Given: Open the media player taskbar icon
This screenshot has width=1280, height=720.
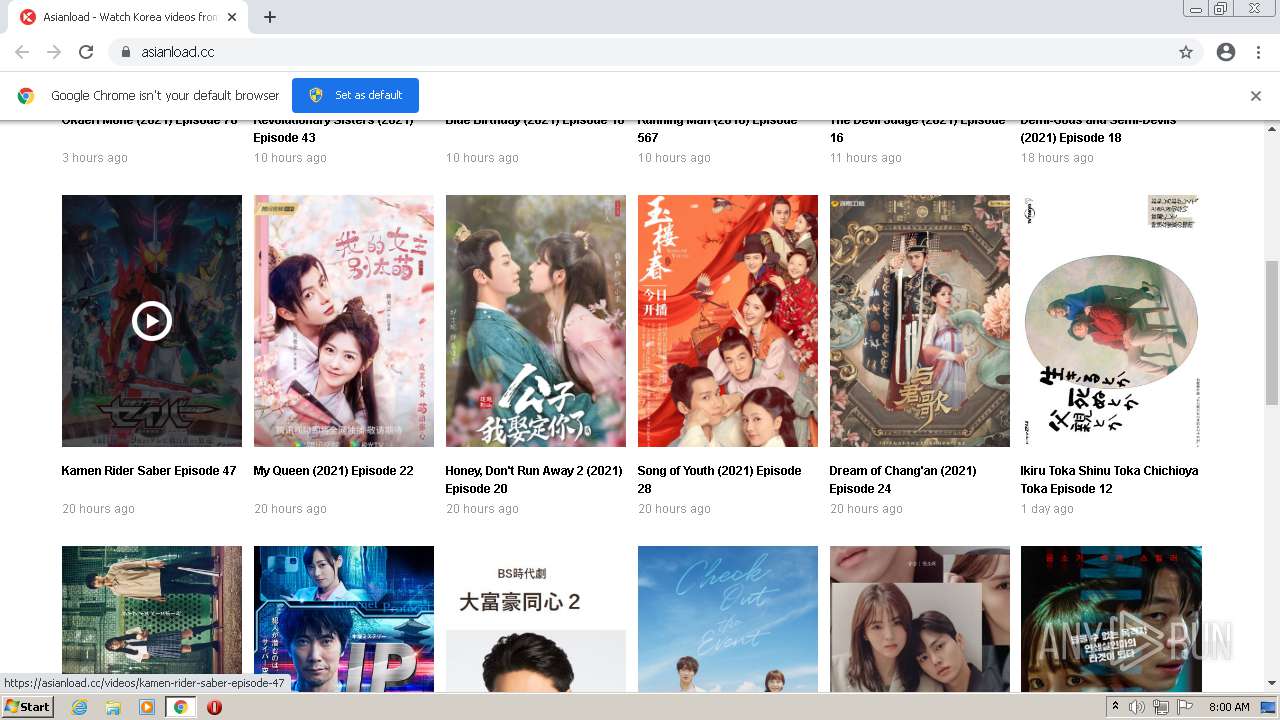Looking at the screenshot, I should (147, 707).
